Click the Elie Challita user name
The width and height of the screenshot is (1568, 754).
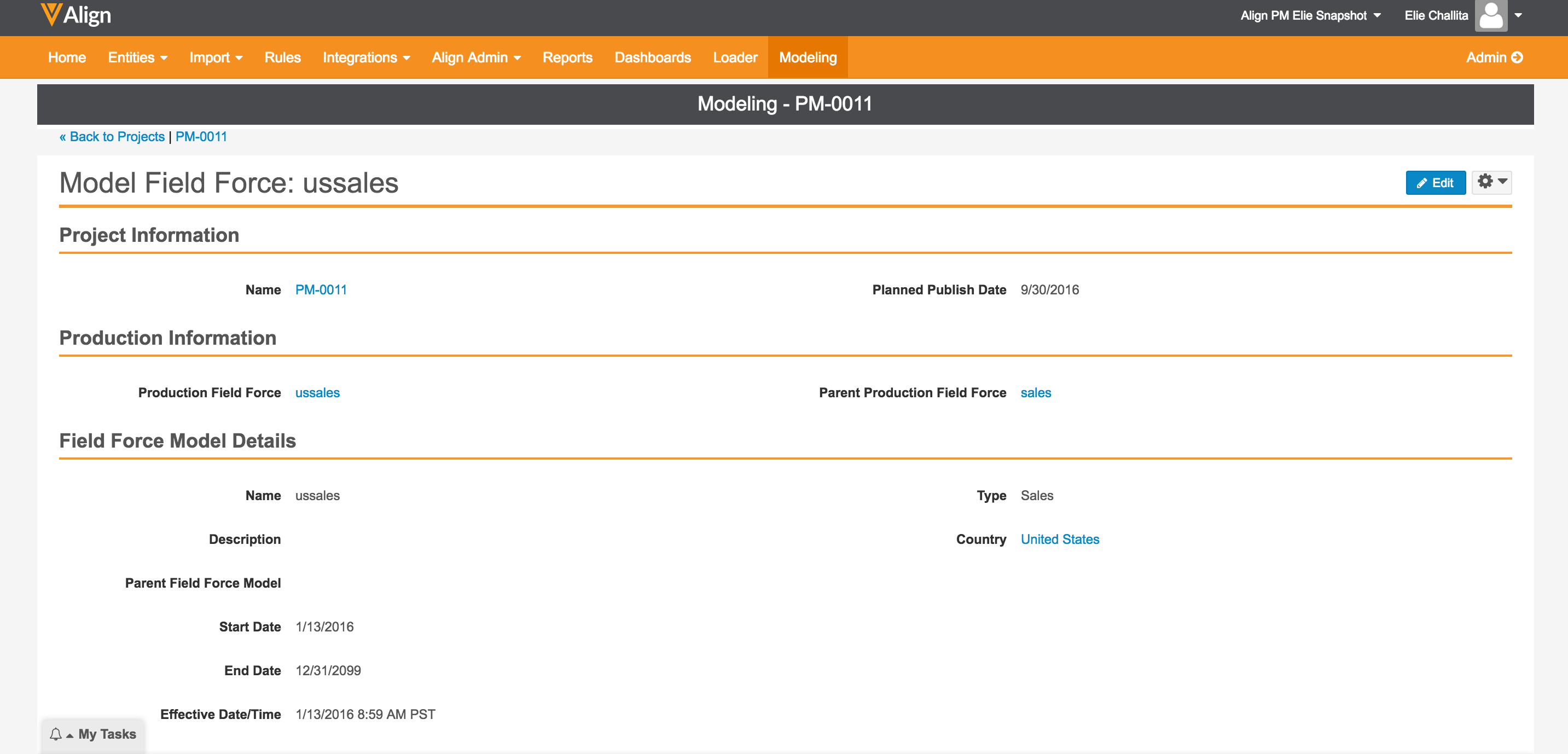[1436, 15]
